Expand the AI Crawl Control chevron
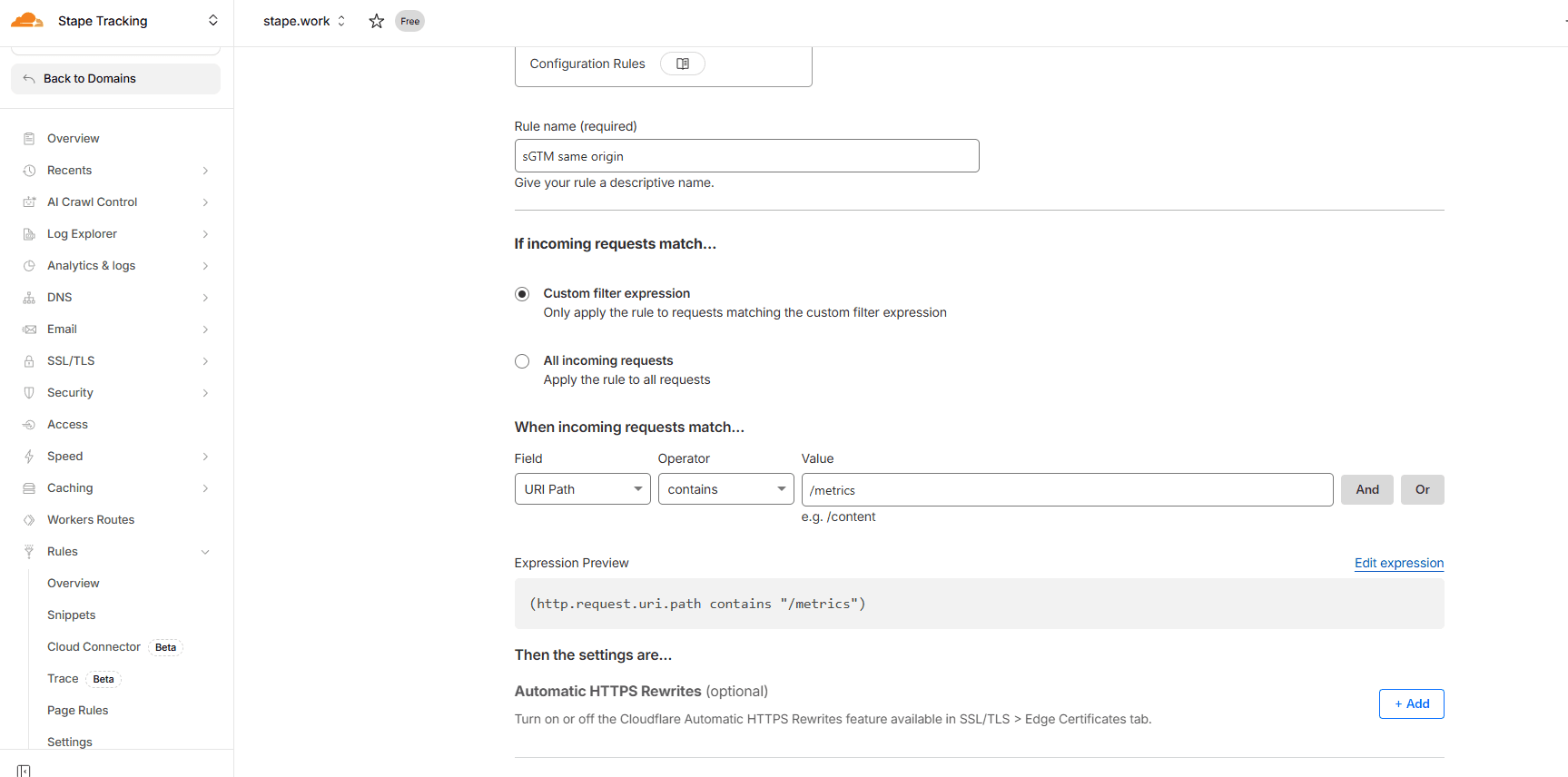 pos(205,202)
